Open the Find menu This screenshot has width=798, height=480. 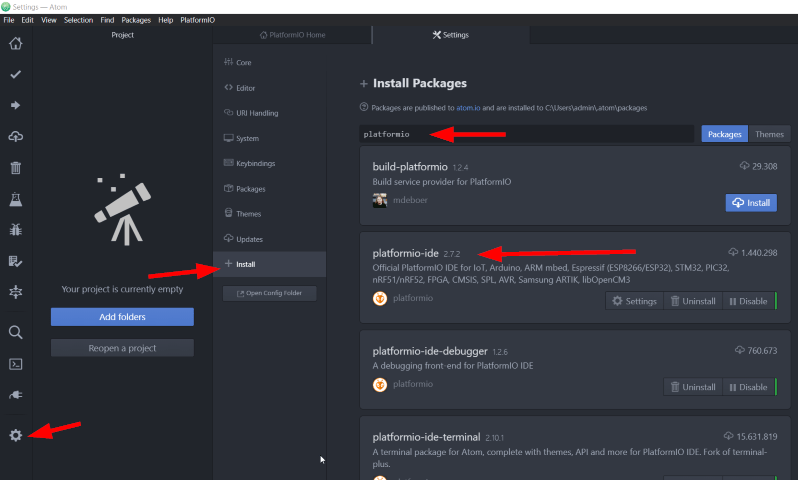click(x=107, y=20)
